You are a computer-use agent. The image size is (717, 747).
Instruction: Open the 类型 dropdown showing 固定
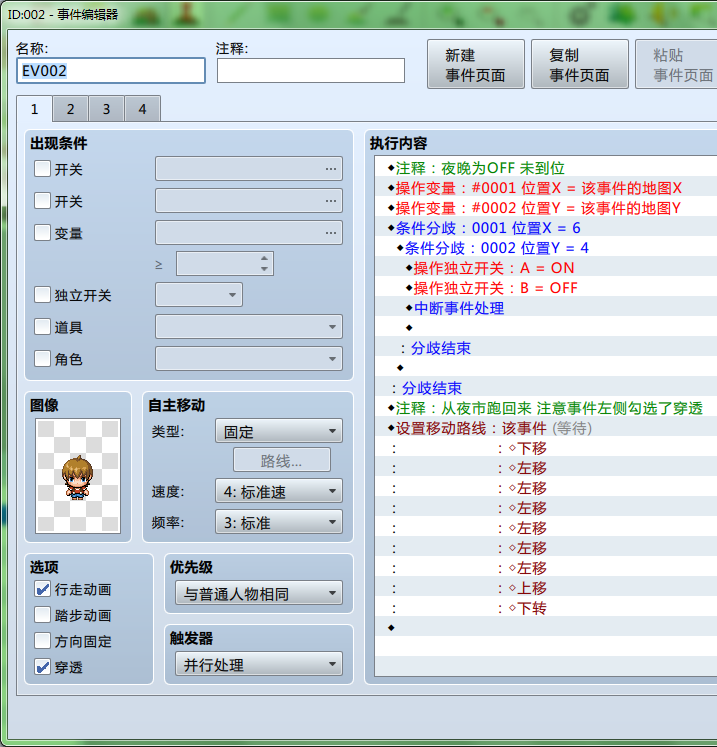(279, 431)
